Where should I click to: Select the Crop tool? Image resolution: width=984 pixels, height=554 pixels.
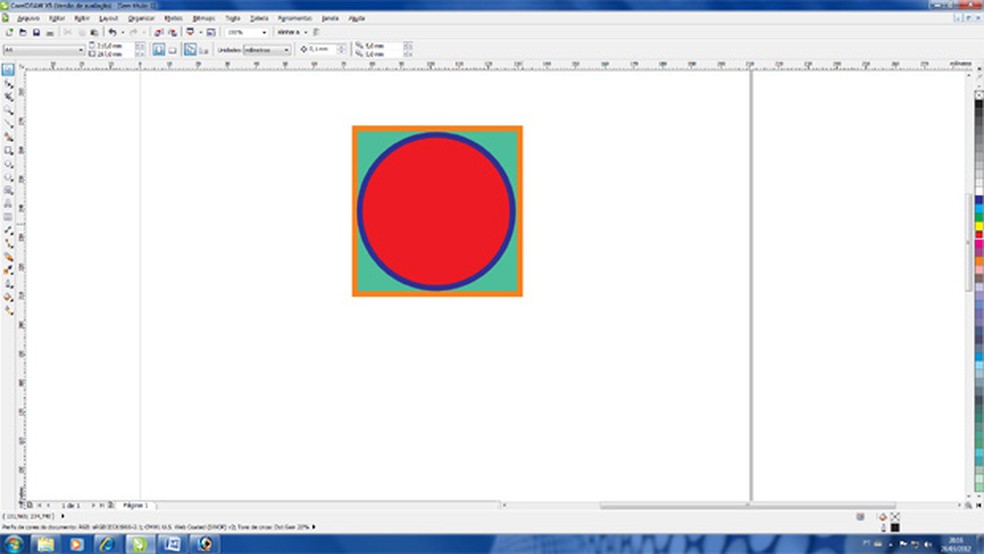pyautogui.click(x=8, y=97)
